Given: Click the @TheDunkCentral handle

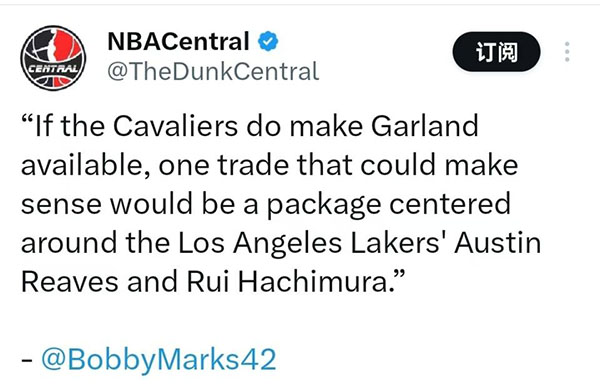Looking at the screenshot, I should (213, 71).
